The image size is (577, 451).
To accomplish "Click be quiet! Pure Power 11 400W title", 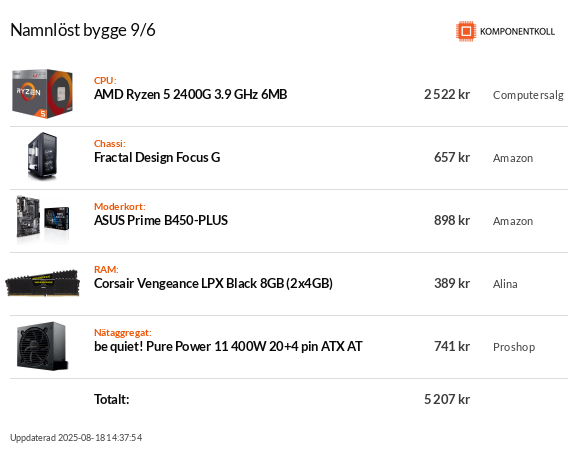I will point(228,347).
